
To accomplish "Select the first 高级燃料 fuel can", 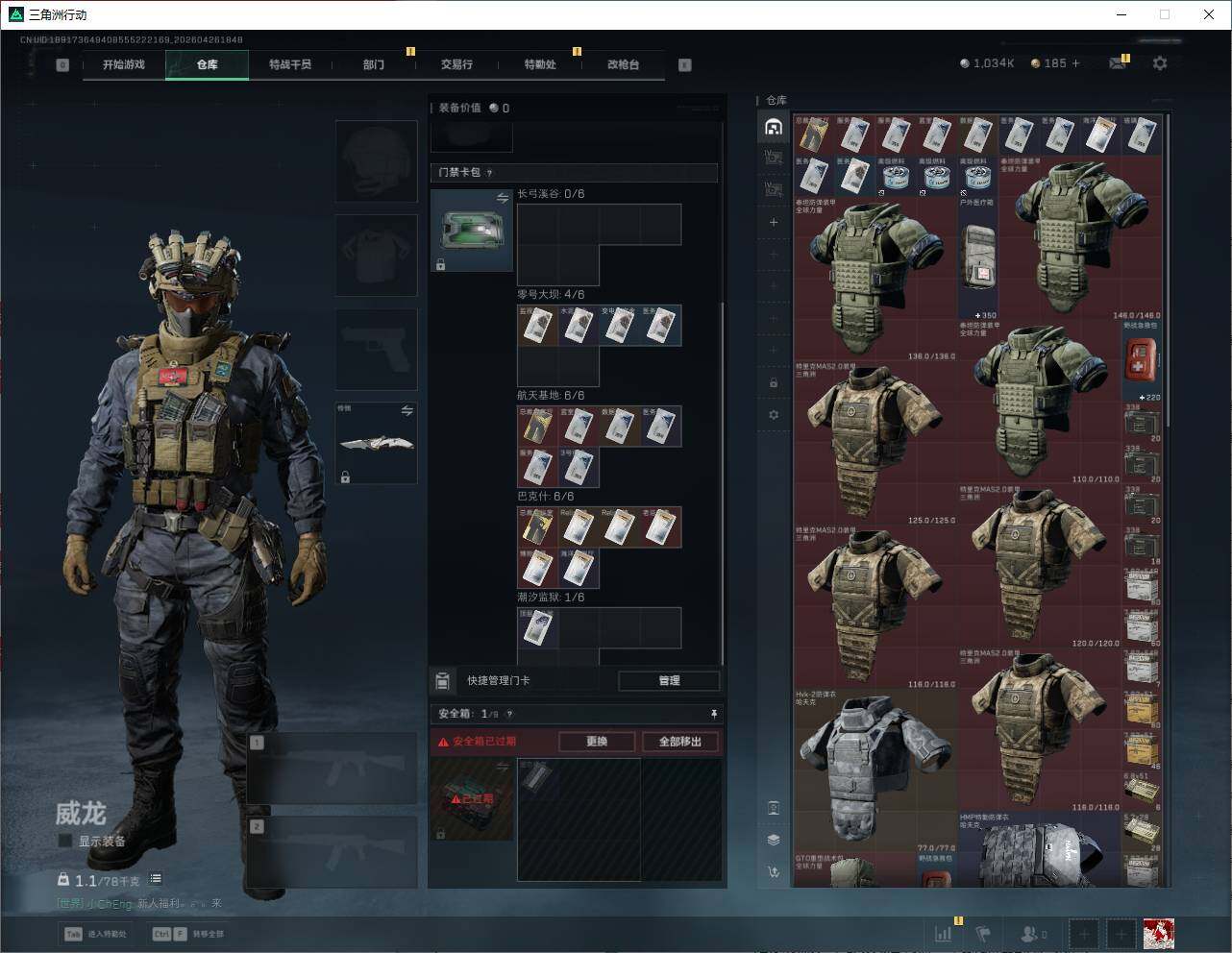I will click(x=896, y=177).
